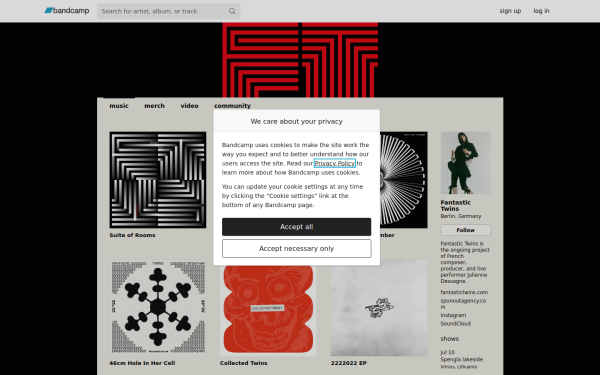Switch to the community tab

(x=232, y=106)
